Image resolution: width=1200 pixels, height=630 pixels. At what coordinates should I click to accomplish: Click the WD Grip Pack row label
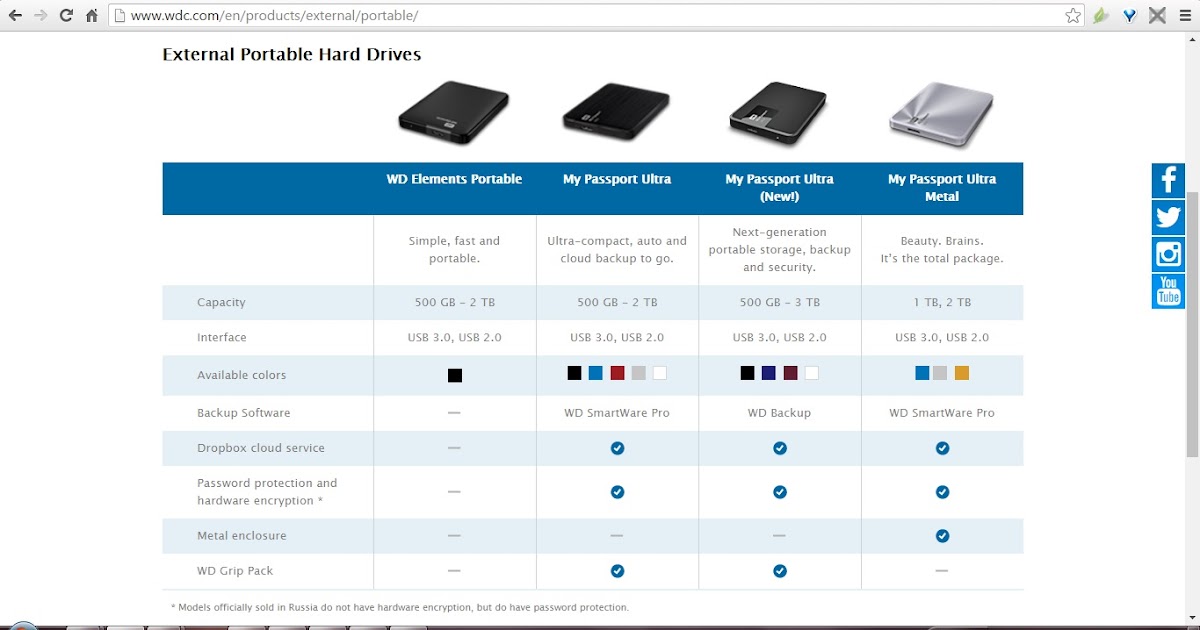point(235,571)
